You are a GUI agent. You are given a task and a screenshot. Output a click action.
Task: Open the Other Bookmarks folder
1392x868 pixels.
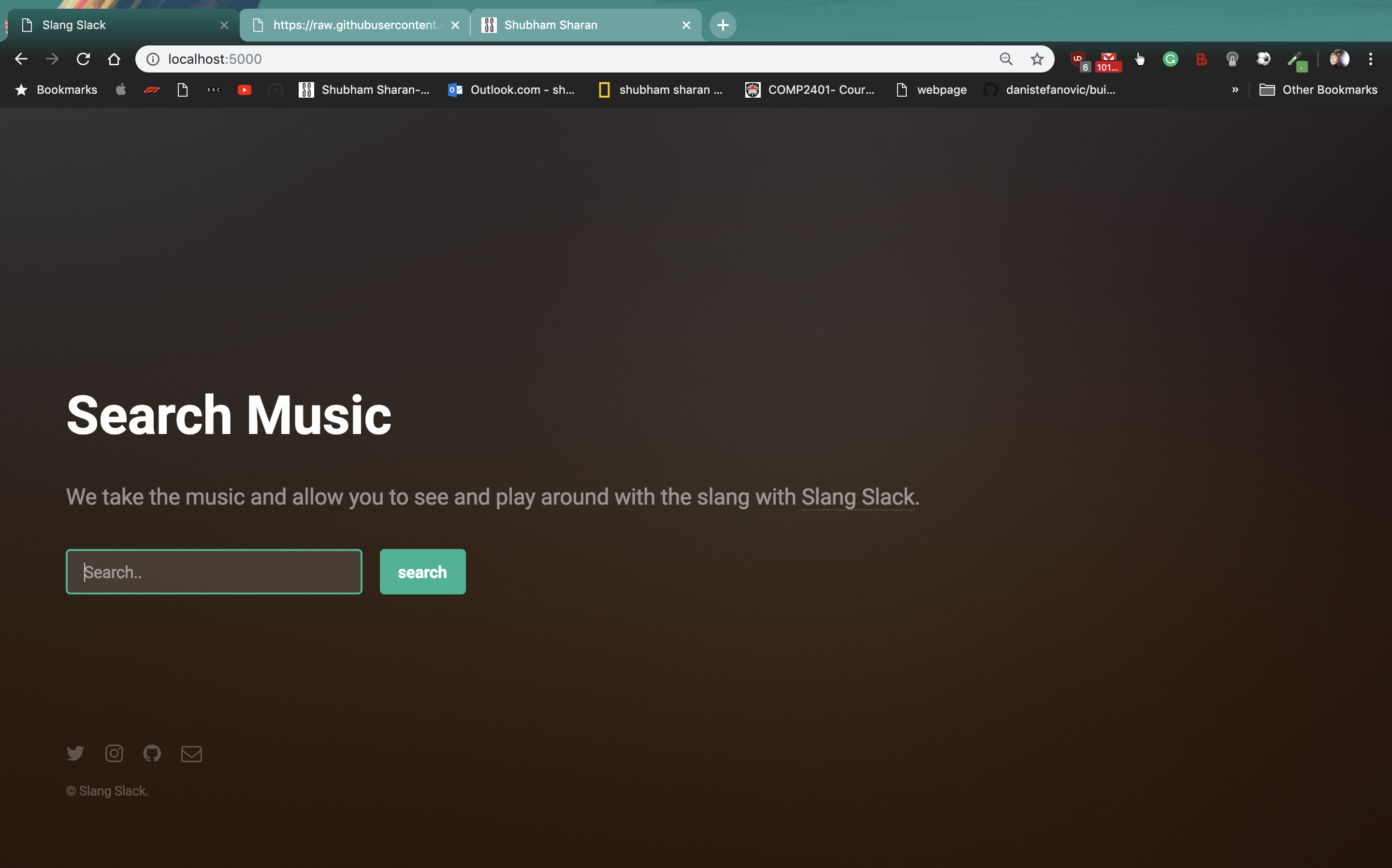tap(1318, 89)
